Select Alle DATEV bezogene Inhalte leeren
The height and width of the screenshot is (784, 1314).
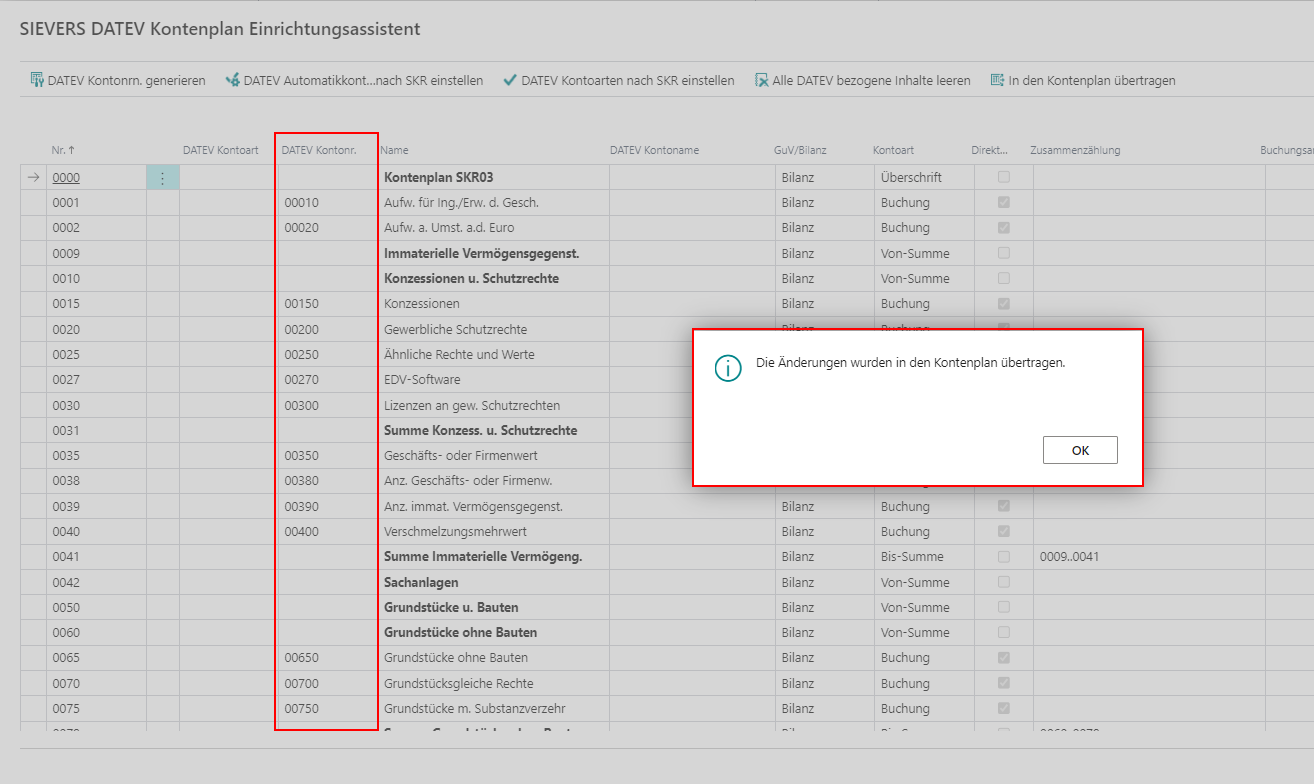pyautogui.click(x=871, y=80)
